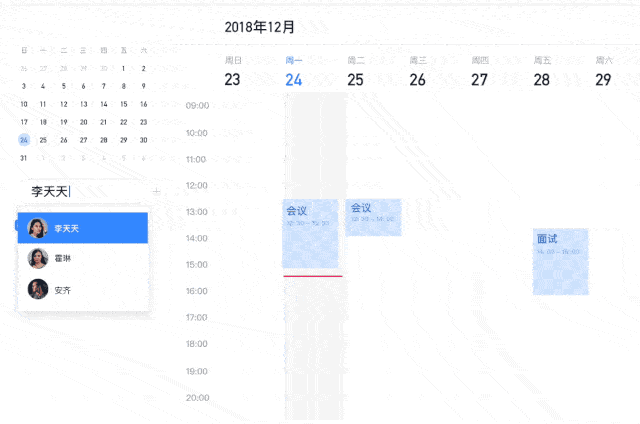Click the 09:00 time label
This screenshot has height=424, width=640.
pos(197,106)
